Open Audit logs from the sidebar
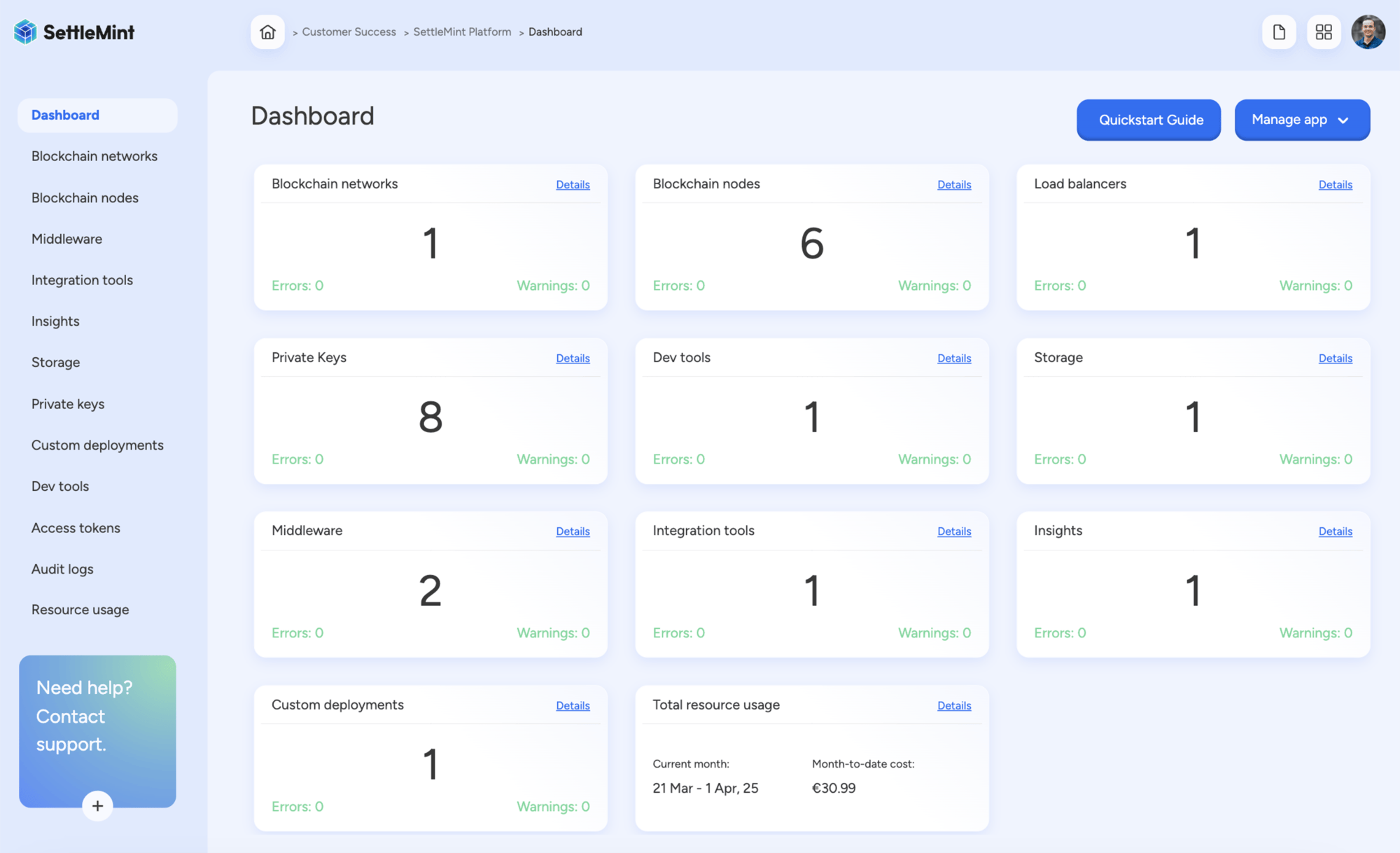This screenshot has height=853, width=1400. coord(62,569)
